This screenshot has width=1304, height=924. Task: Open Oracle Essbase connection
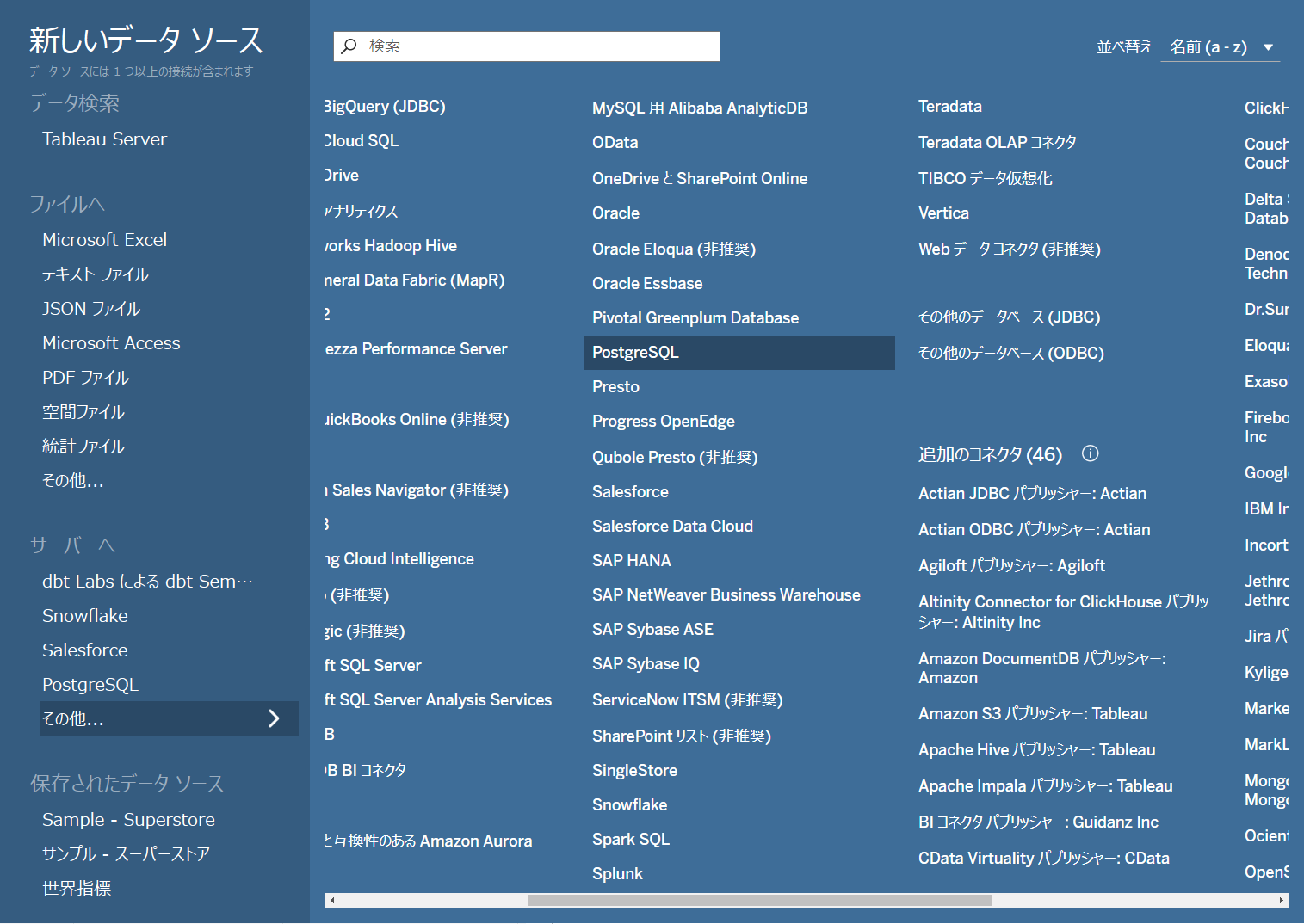tap(646, 283)
